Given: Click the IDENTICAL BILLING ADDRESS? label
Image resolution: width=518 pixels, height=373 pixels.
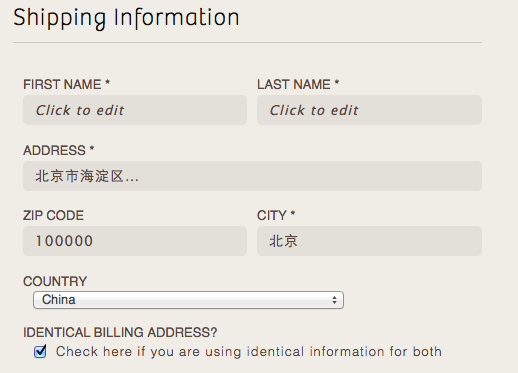Looking at the screenshot, I should click(x=120, y=332).
